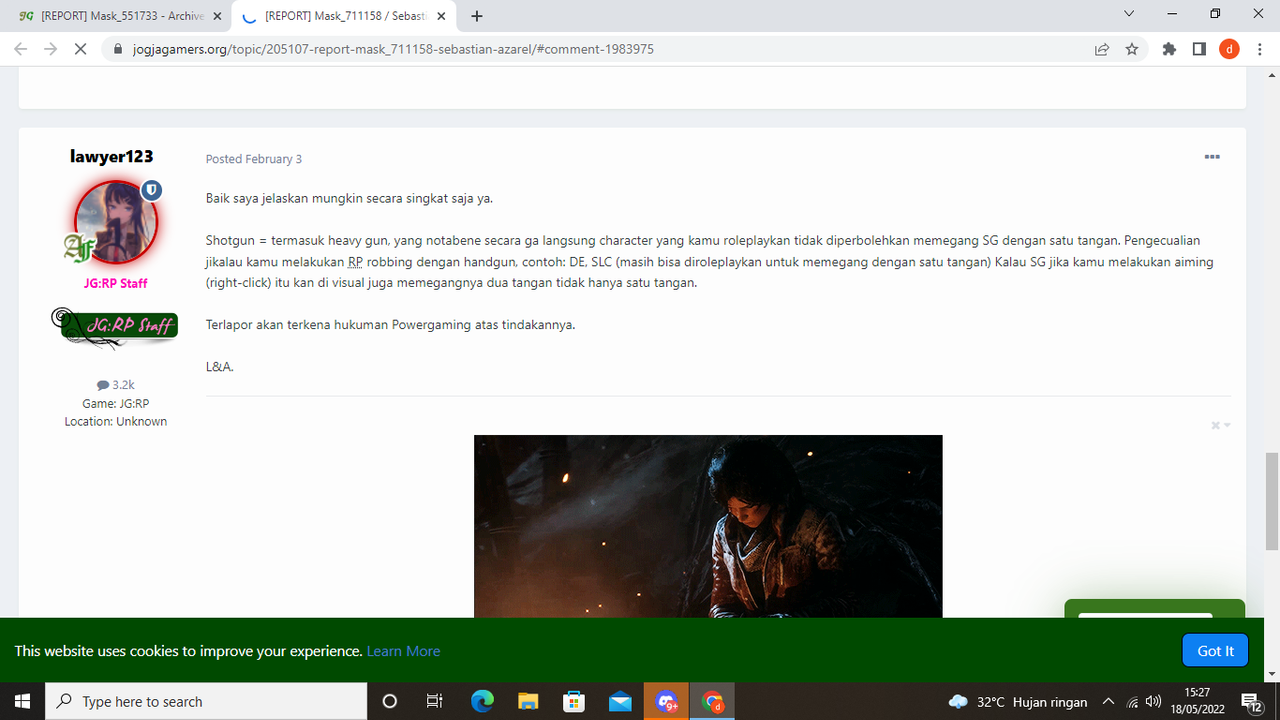Open the volume control in the tray
Screen dimensions: 1280x720
(1154, 702)
